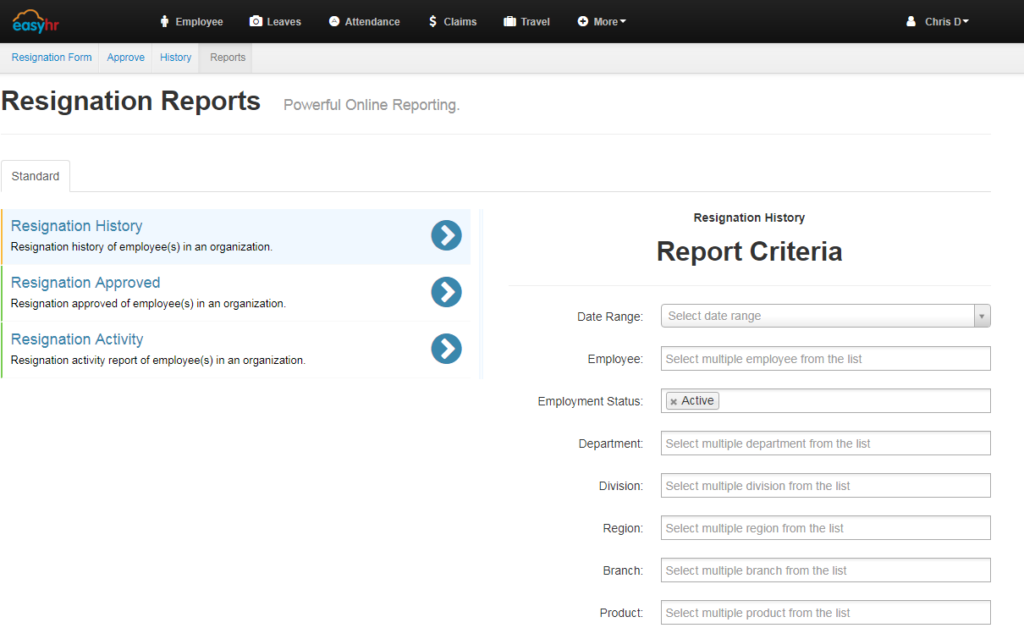Screen dimensions: 1024x628
Task: Click the Resignation Activity report link
Action: (77, 339)
